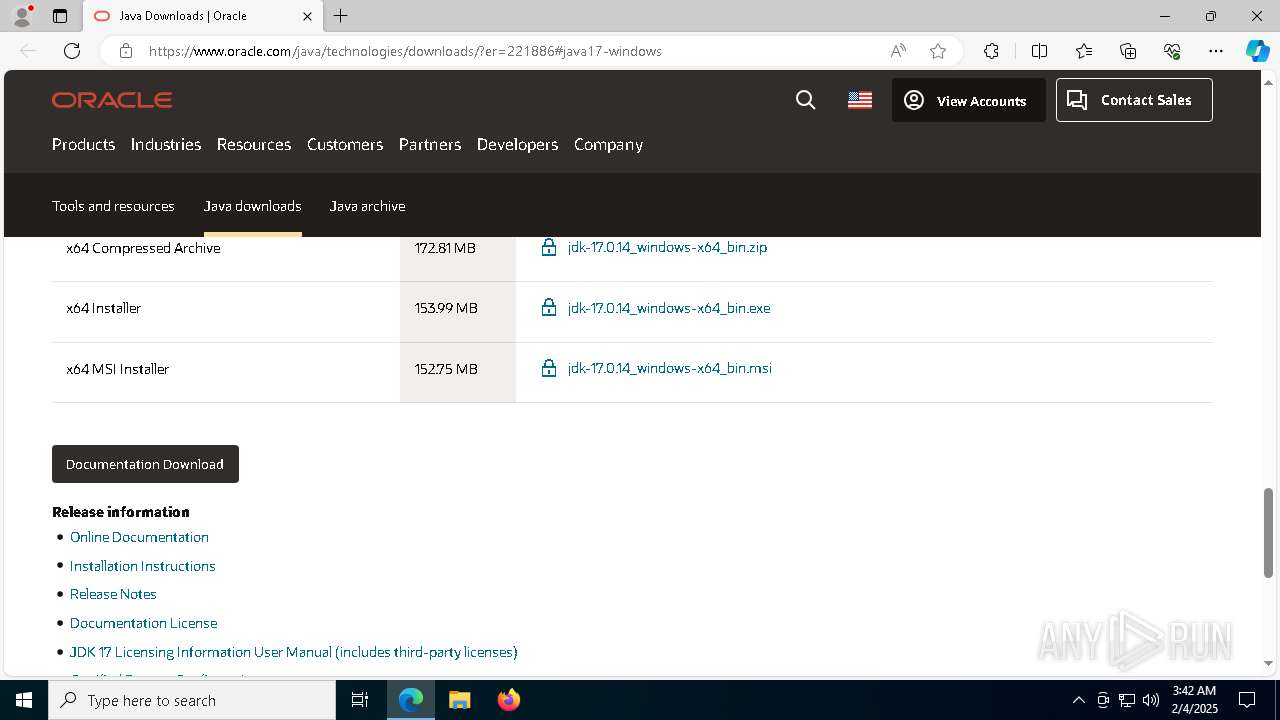This screenshot has width=1280, height=720.
Task: Download jdk-17.0.14_windows-x64_bin.zip
Action: tap(667, 247)
